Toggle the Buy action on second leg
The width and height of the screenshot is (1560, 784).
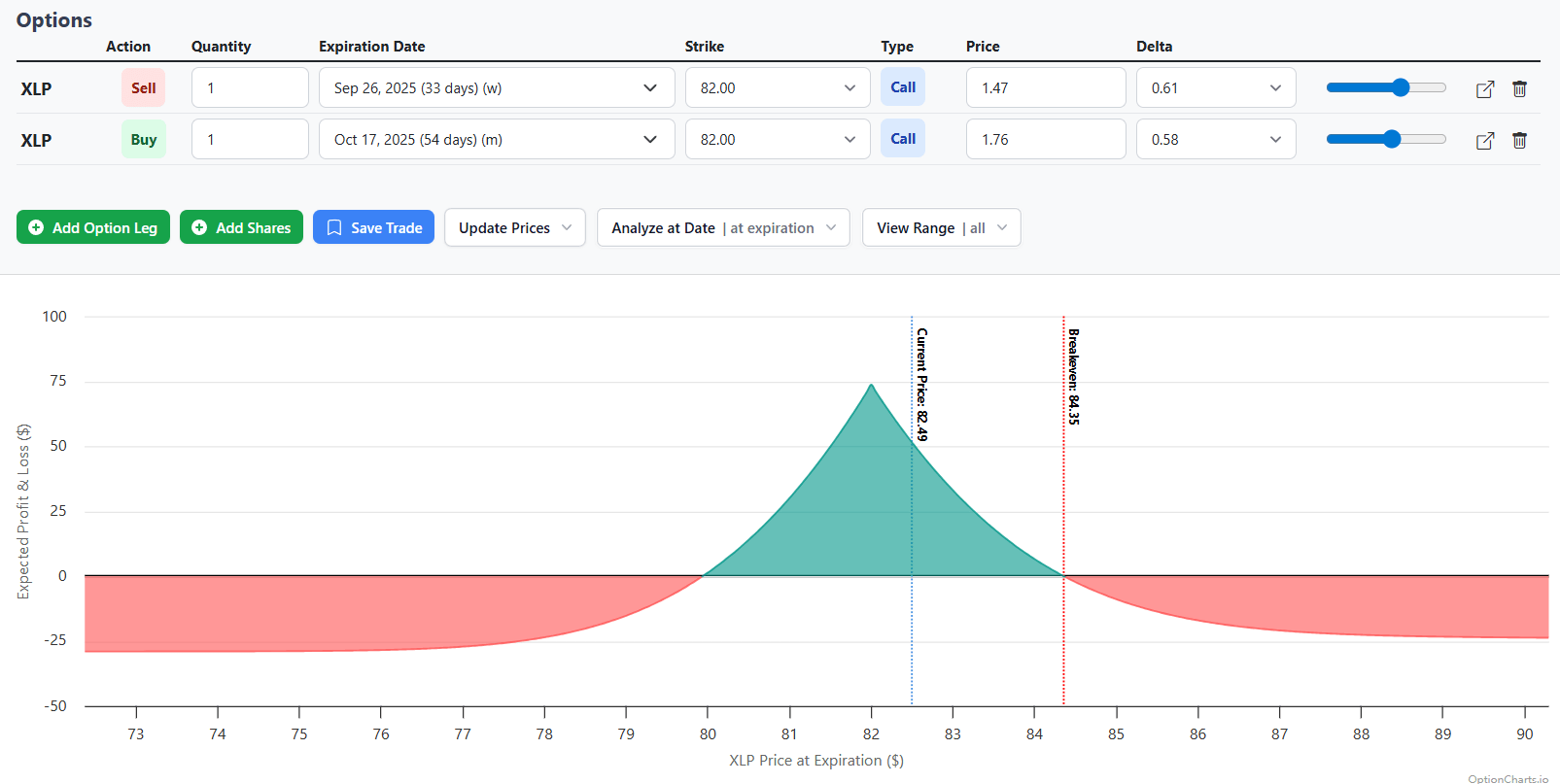pos(143,140)
